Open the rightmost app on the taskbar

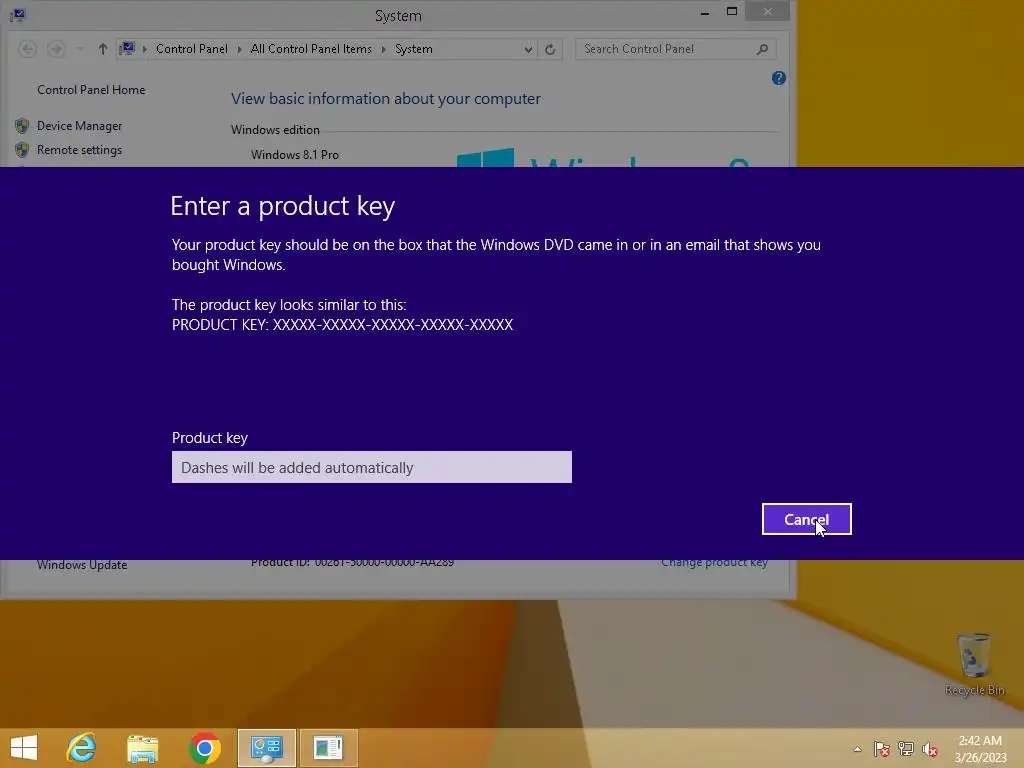click(x=328, y=748)
